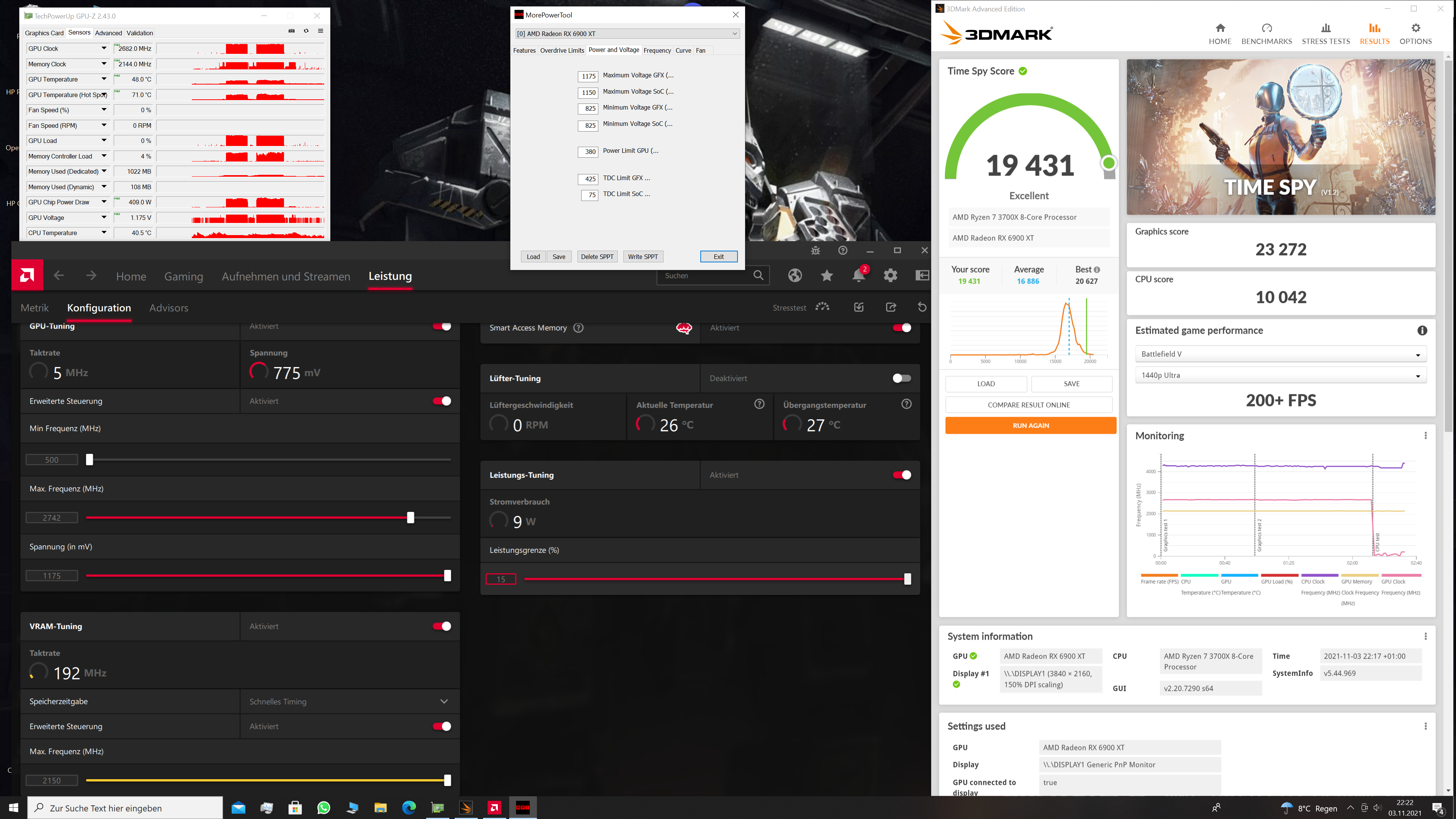
Task: Click reset tuning profile icon
Action: pyautogui.click(x=922, y=307)
